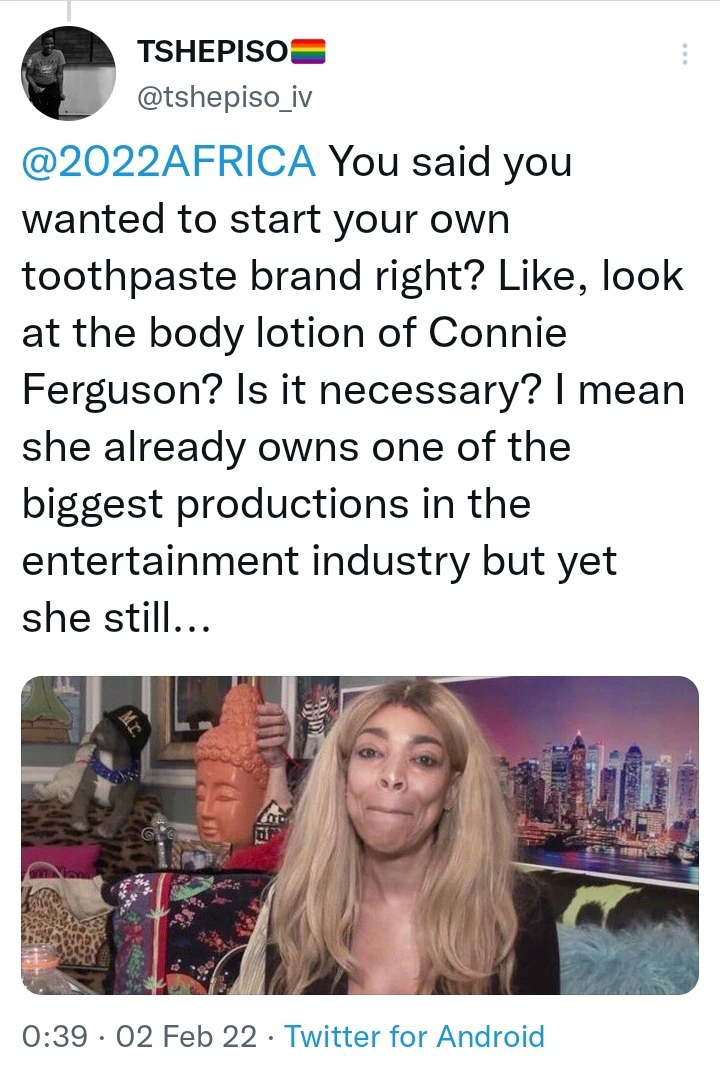
Task: Expand the truncated "she still..." text
Action: pos(116,618)
